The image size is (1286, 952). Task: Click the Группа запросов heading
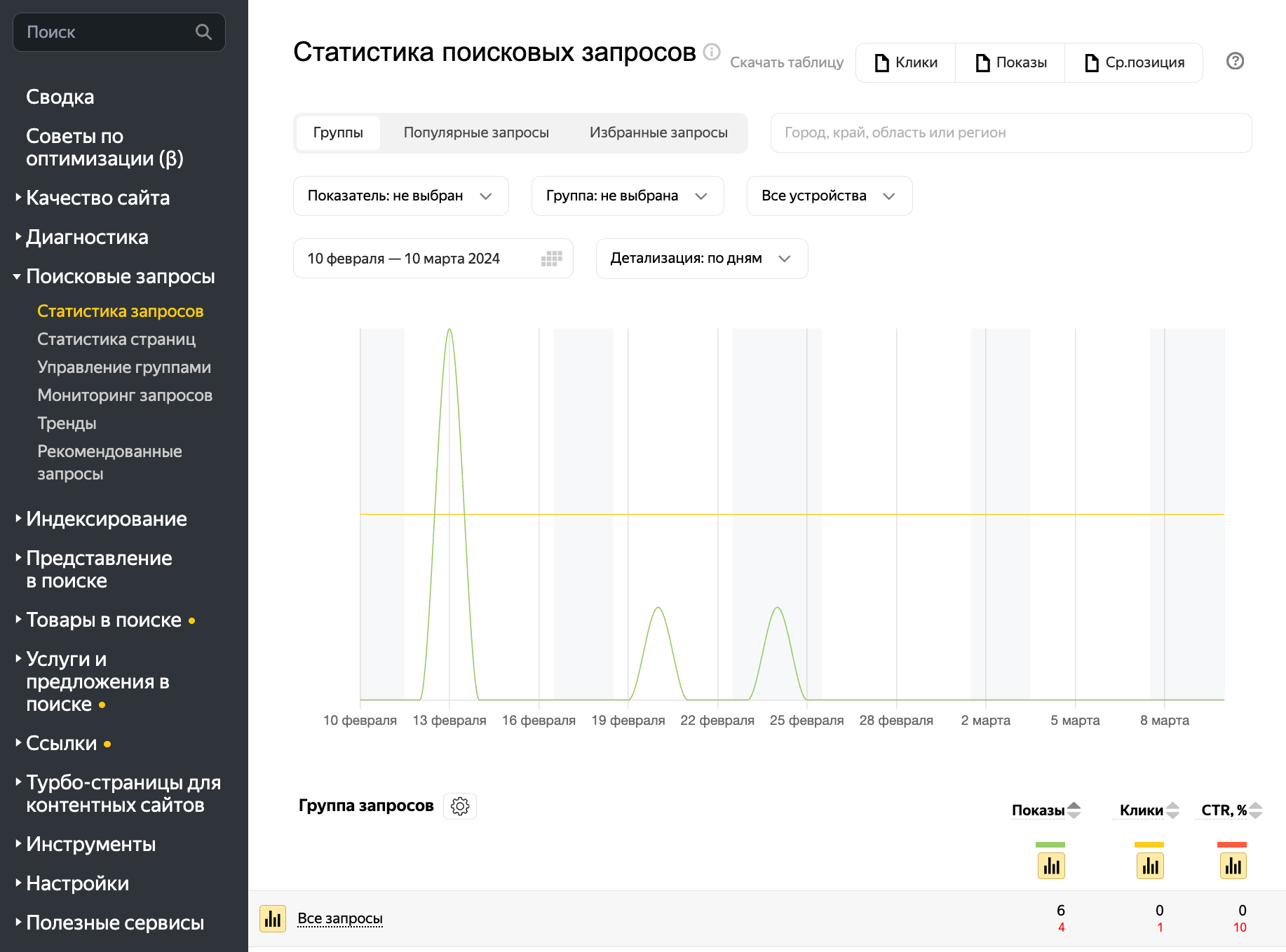pyautogui.click(x=366, y=805)
